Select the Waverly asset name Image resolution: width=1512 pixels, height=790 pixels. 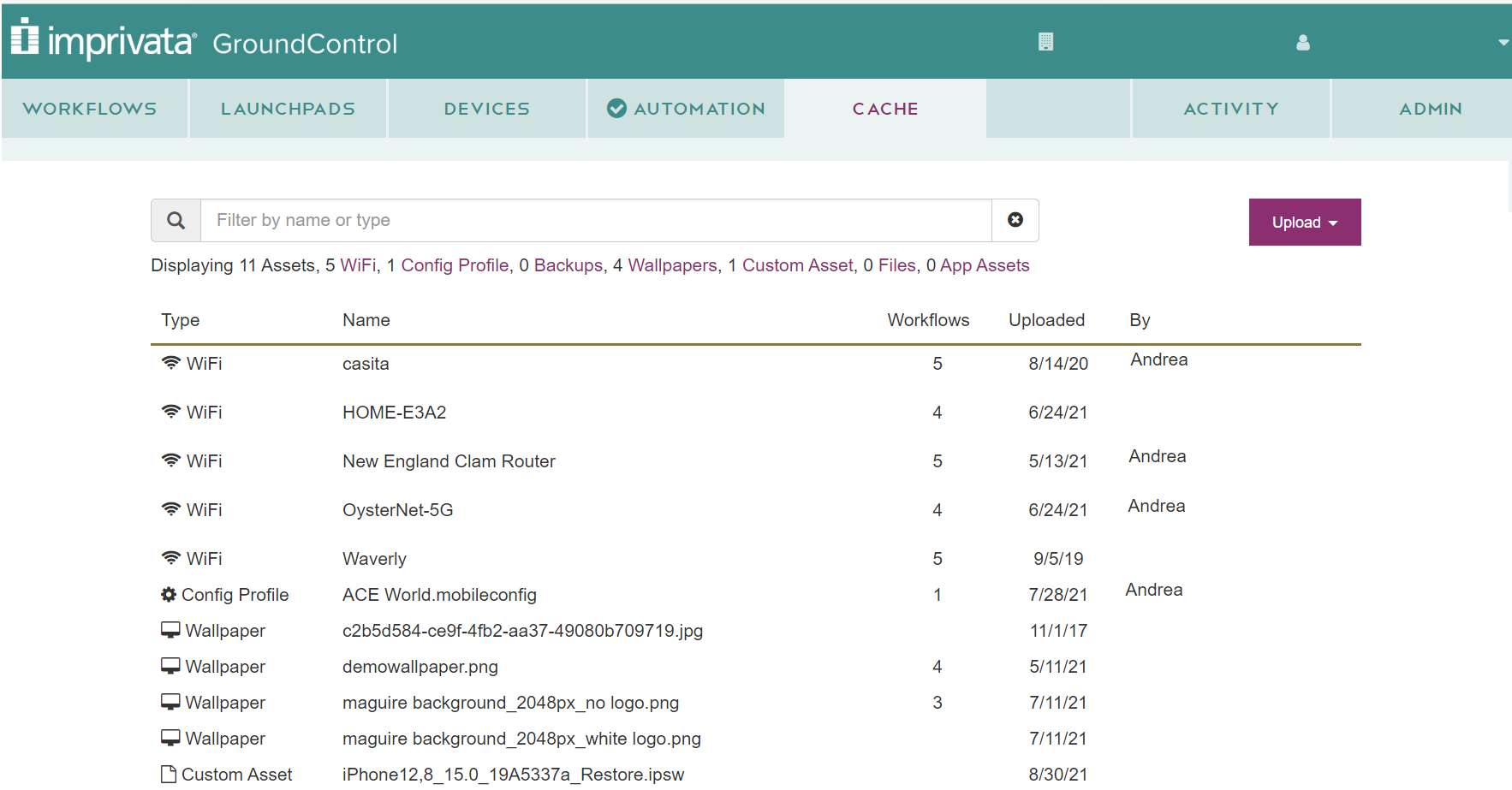click(x=374, y=559)
